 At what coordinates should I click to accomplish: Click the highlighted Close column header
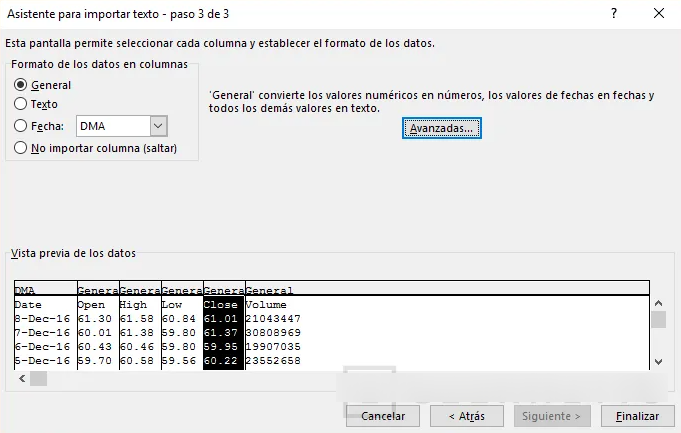223,290
